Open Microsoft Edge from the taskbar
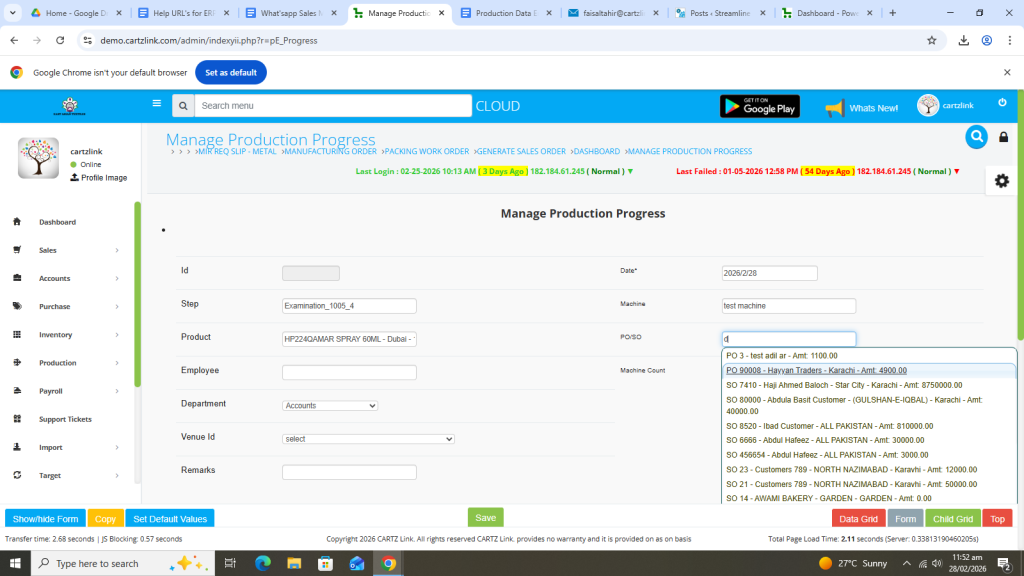1024x576 pixels. 263,563
